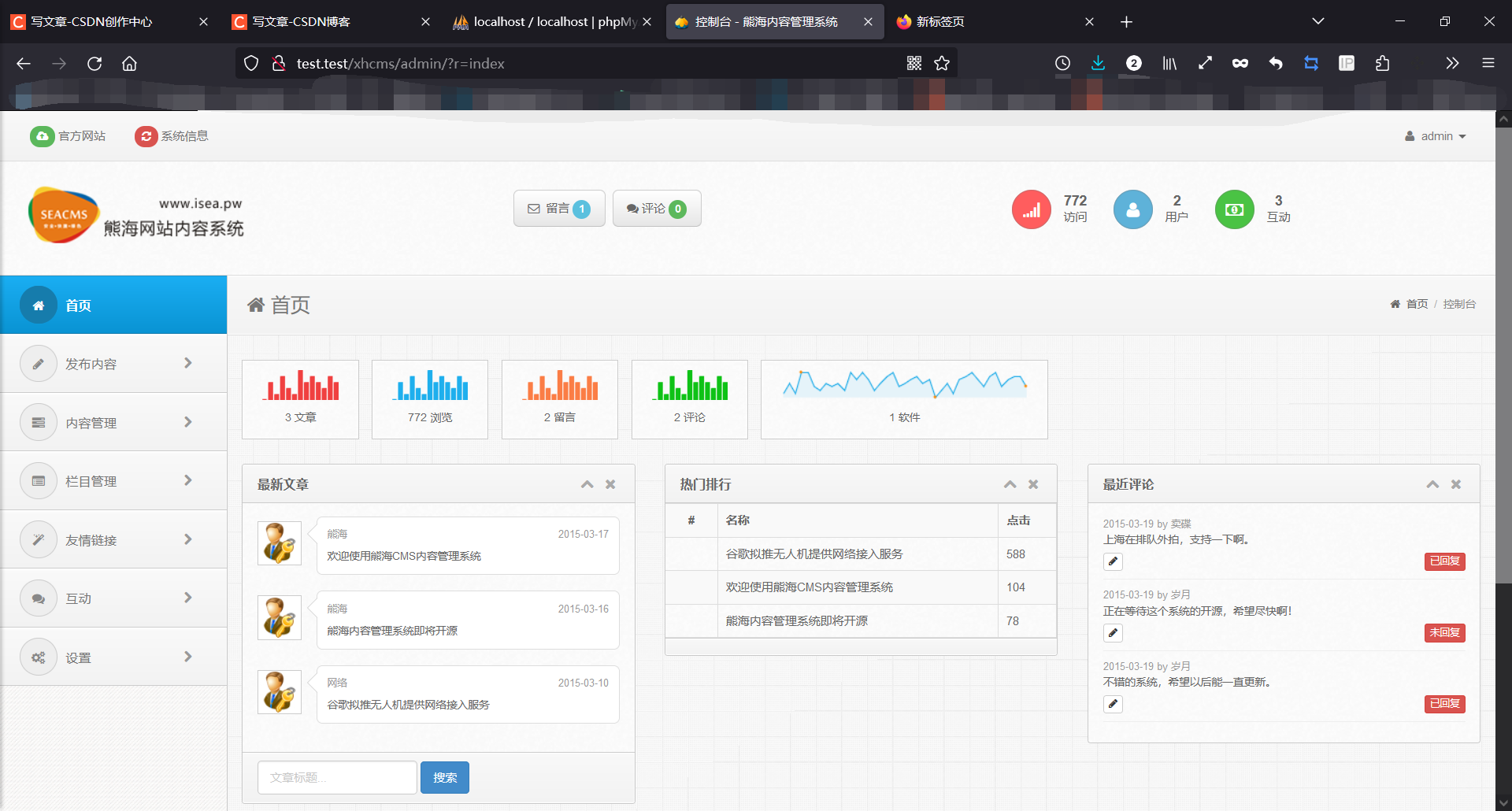This screenshot has height=811, width=1512.
Task: Click the article title search input field
Action: click(x=336, y=777)
